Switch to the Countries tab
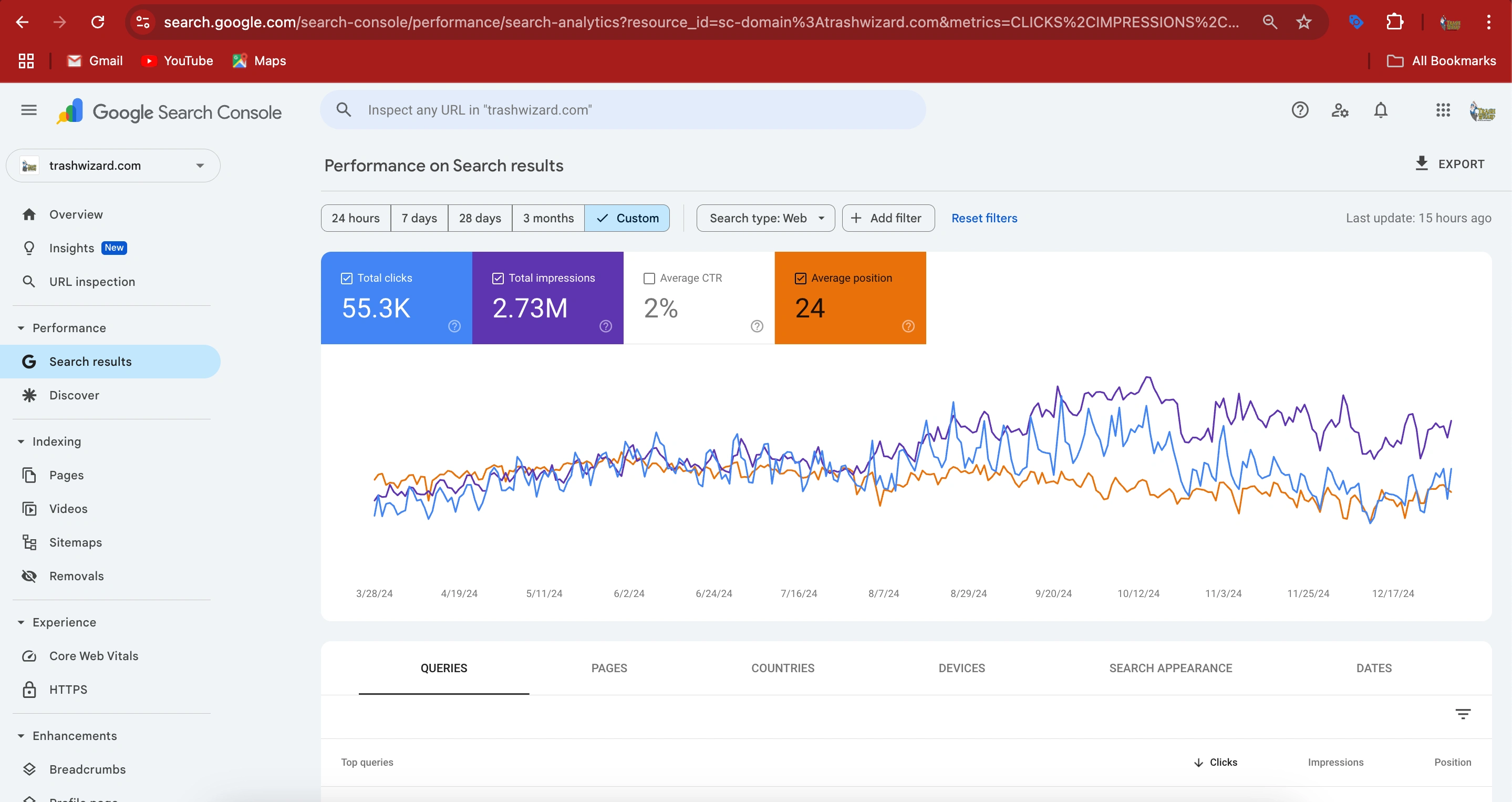This screenshot has height=802, width=1512. tap(782, 668)
